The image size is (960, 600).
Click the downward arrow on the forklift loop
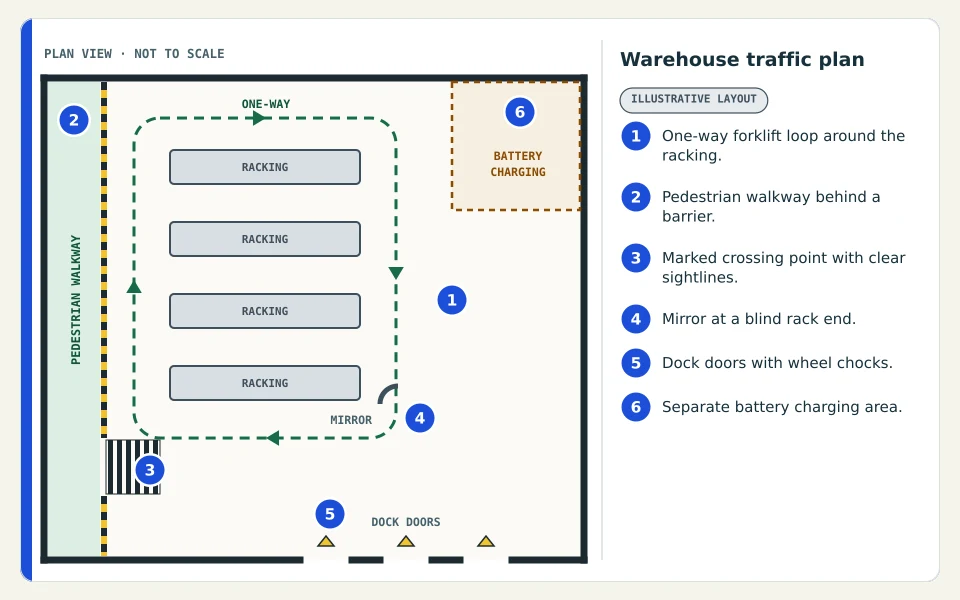(396, 273)
